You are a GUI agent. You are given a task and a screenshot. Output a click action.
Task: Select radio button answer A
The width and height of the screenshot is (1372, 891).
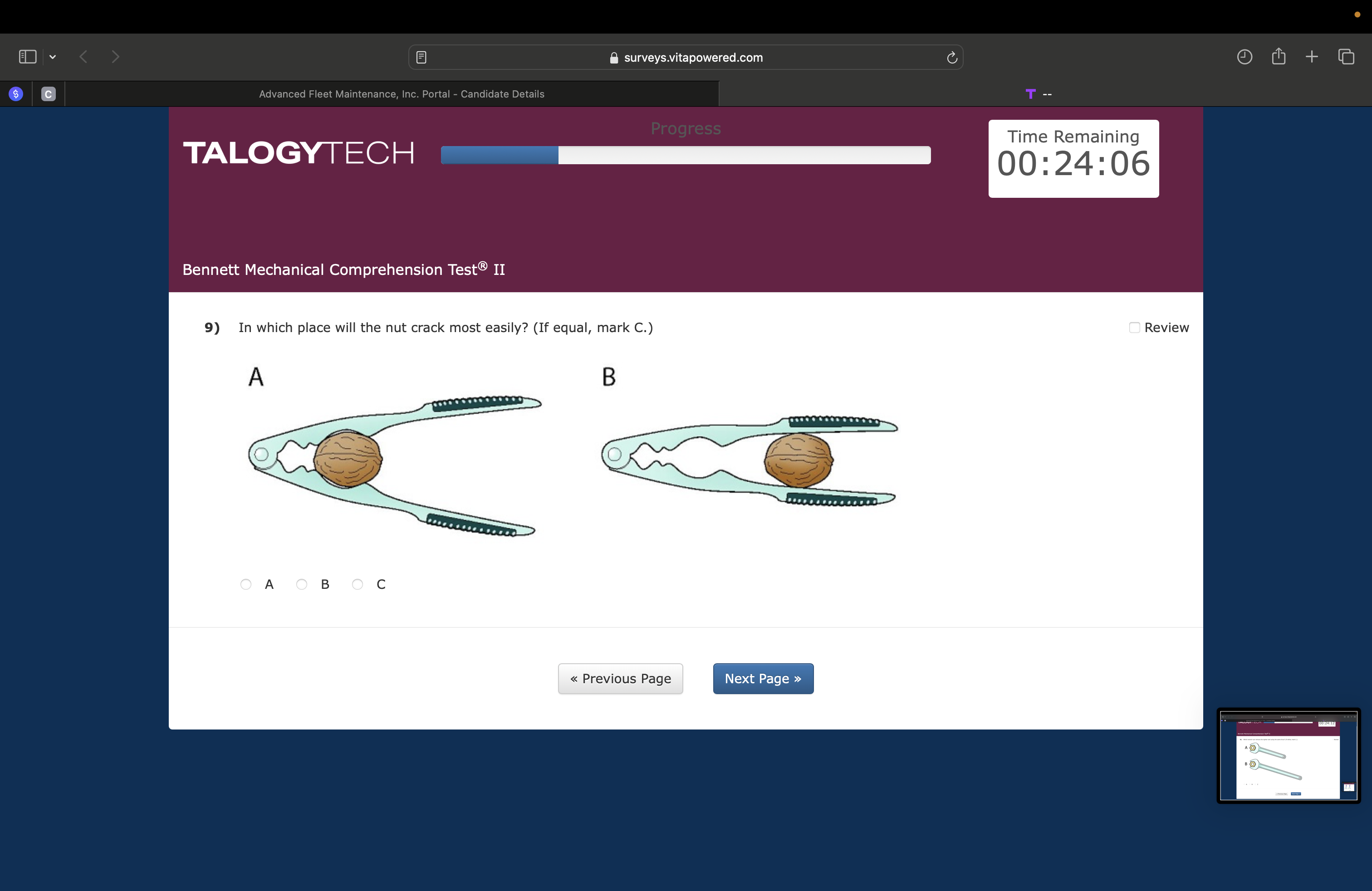click(246, 584)
